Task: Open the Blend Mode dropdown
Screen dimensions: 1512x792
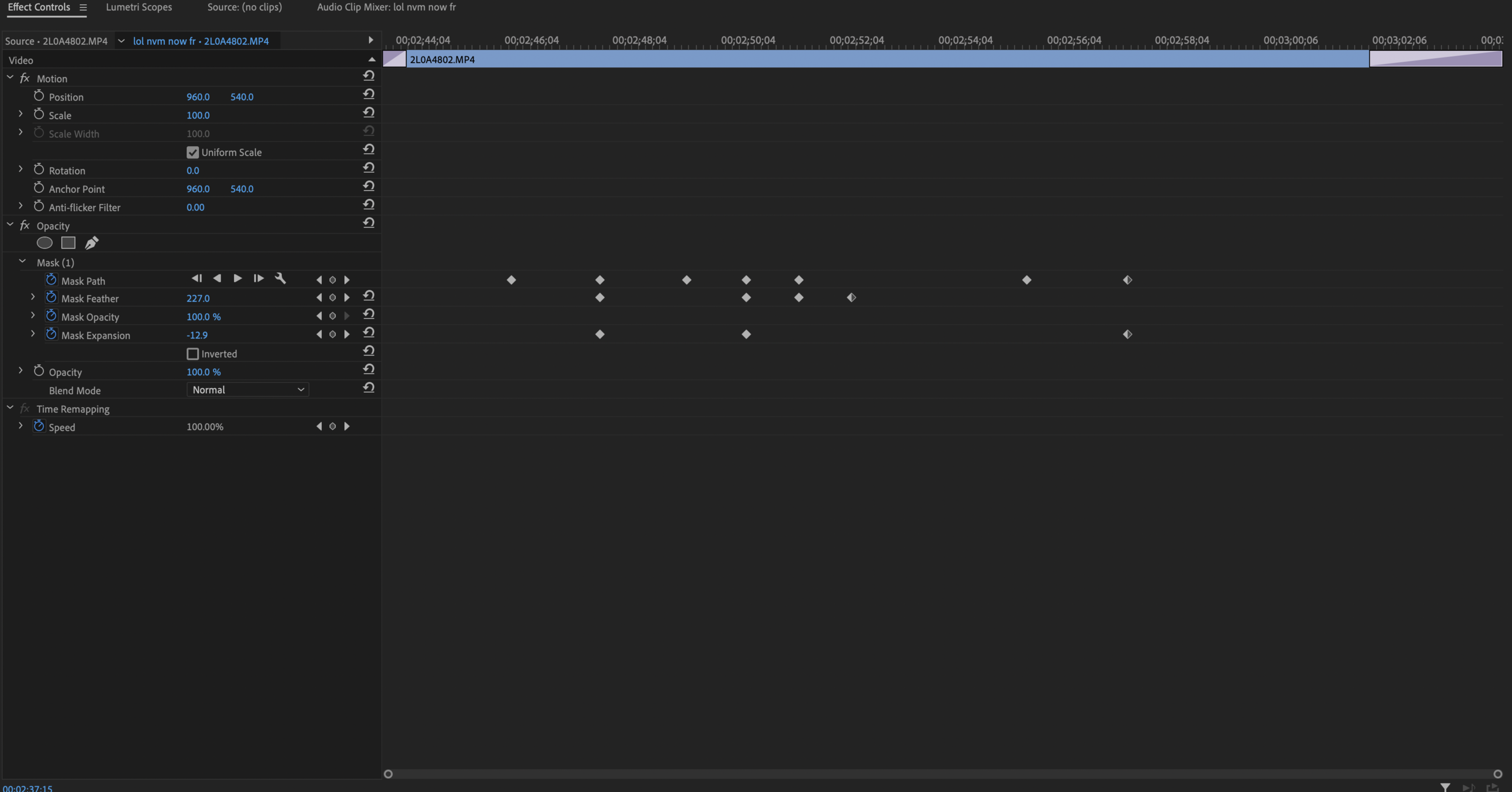Action: click(247, 389)
